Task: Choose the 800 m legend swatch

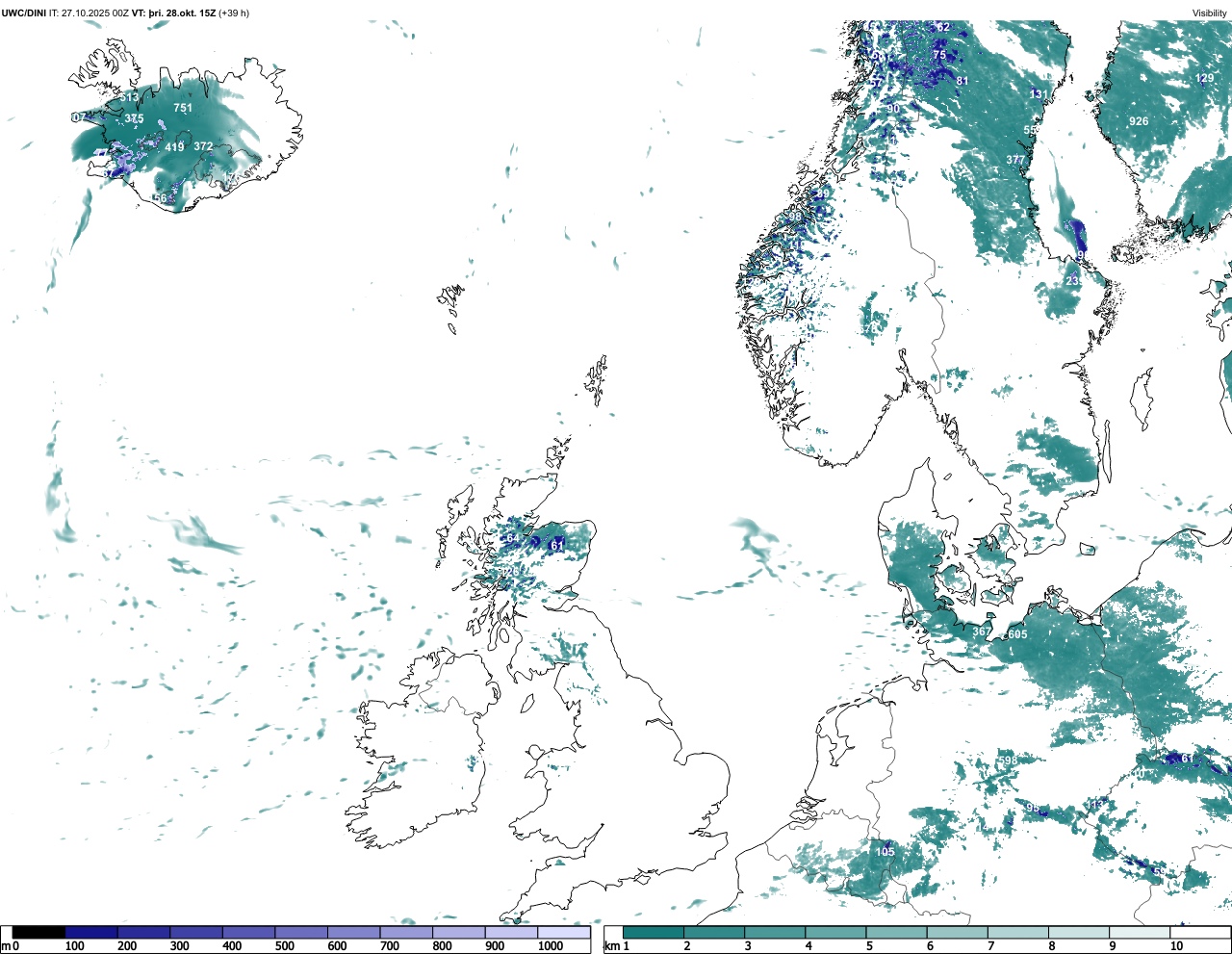Action: [459, 932]
